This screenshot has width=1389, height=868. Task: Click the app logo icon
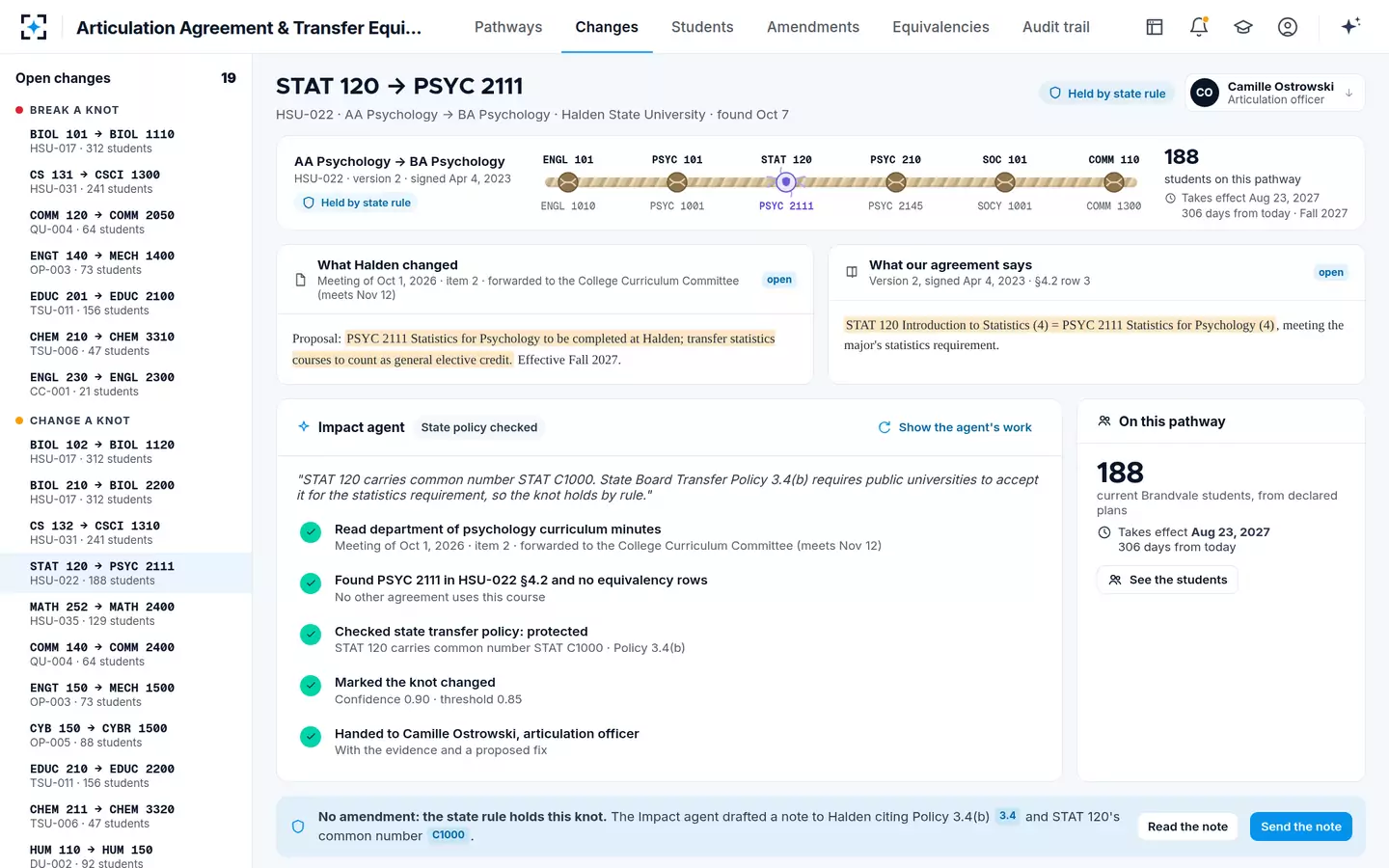(34, 27)
